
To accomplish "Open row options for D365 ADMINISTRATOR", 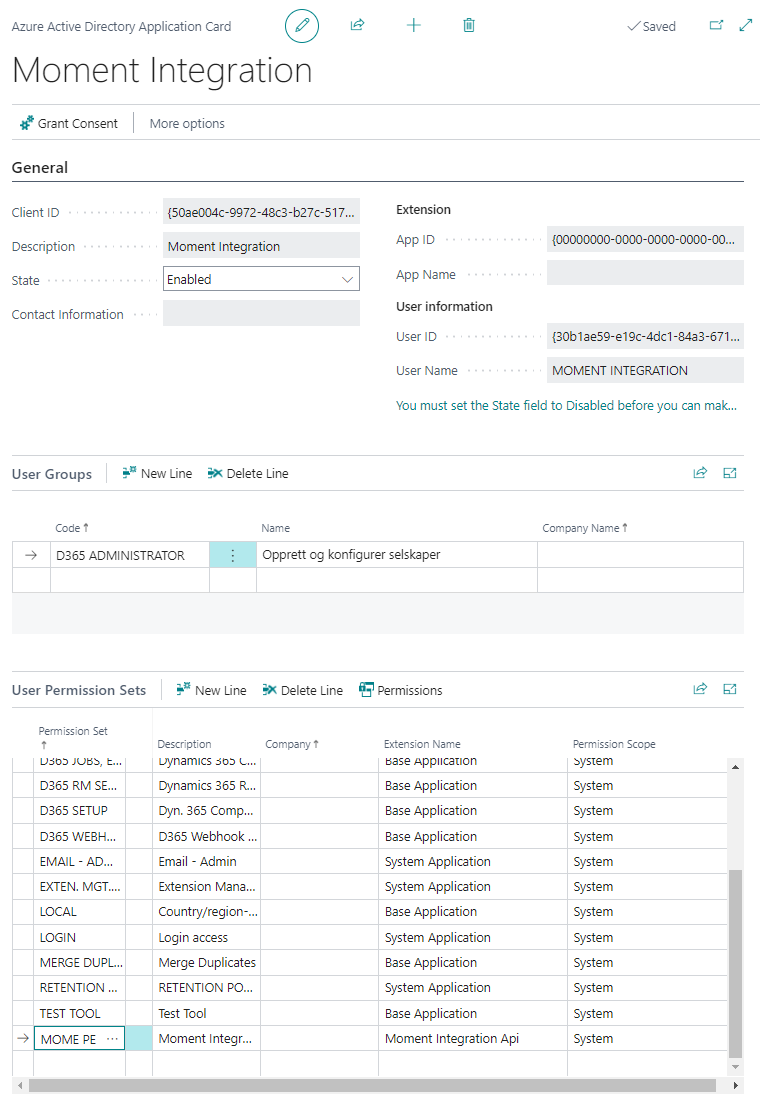I will click(233, 556).
